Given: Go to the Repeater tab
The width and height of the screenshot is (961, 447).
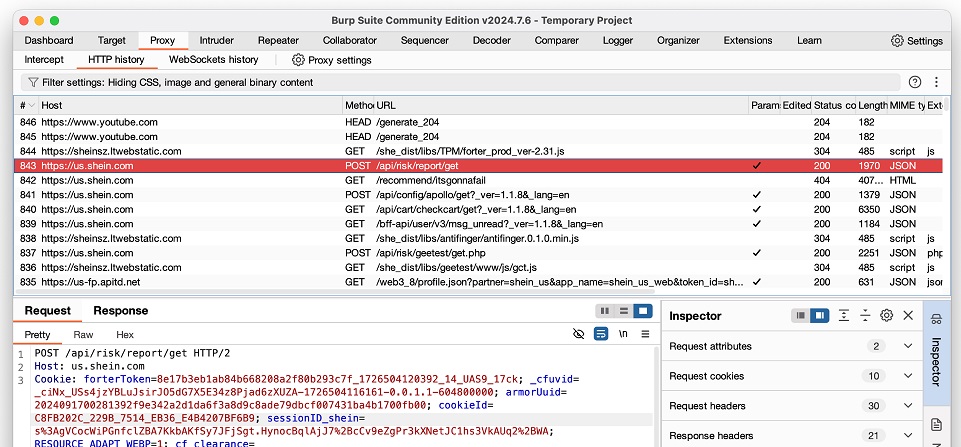Looking at the screenshot, I should [278, 40].
